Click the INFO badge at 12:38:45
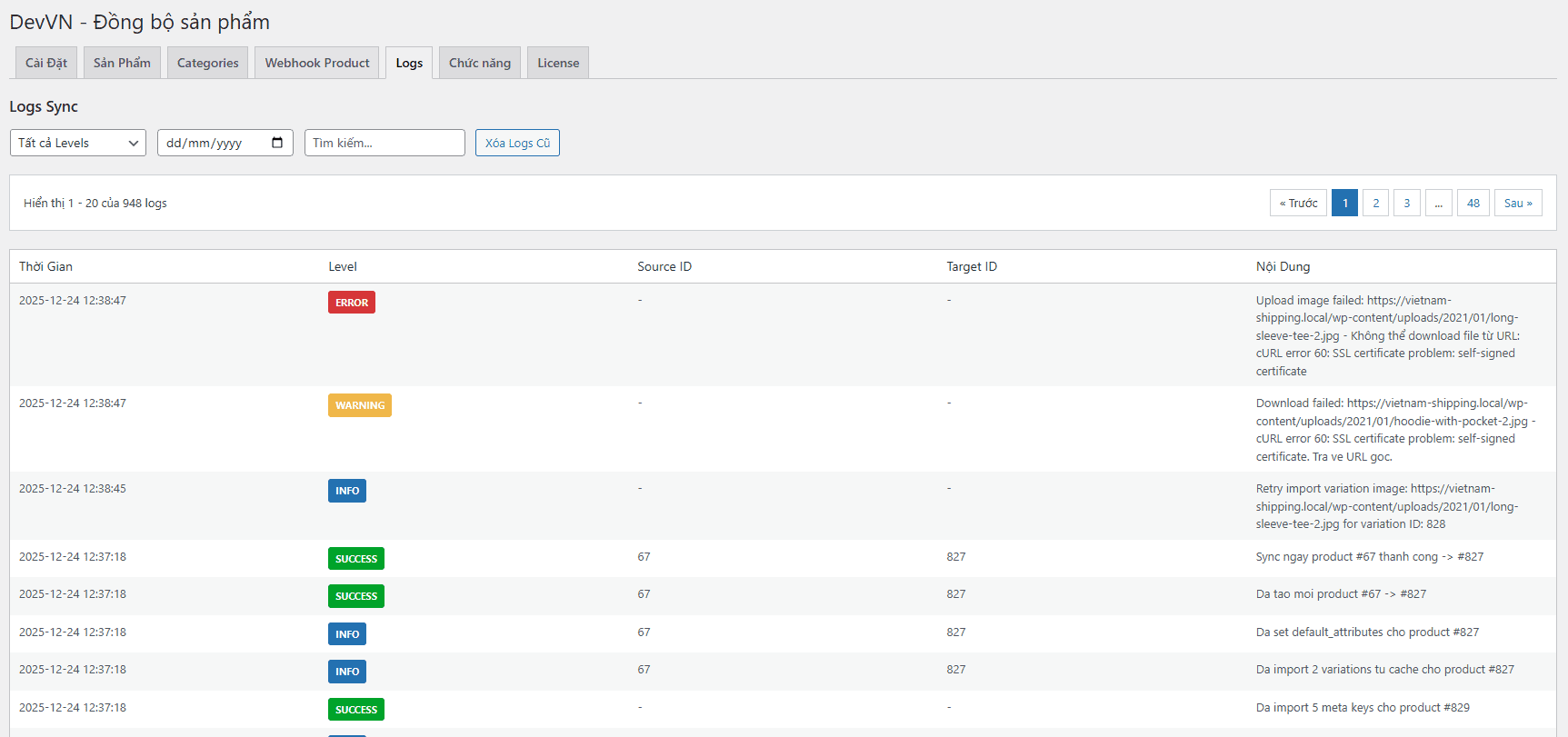Image resolution: width=1568 pixels, height=737 pixels. click(347, 491)
